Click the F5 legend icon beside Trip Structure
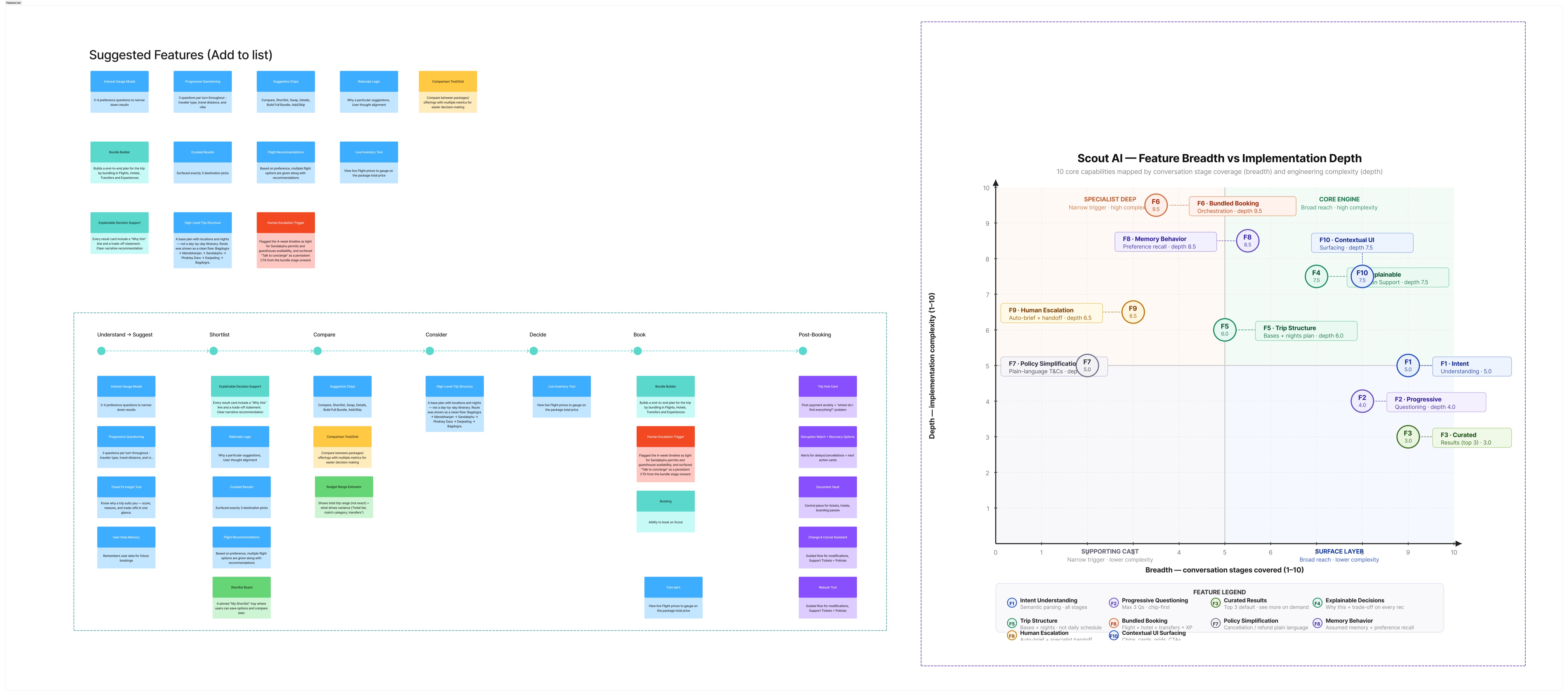 (x=1012, y=624)
